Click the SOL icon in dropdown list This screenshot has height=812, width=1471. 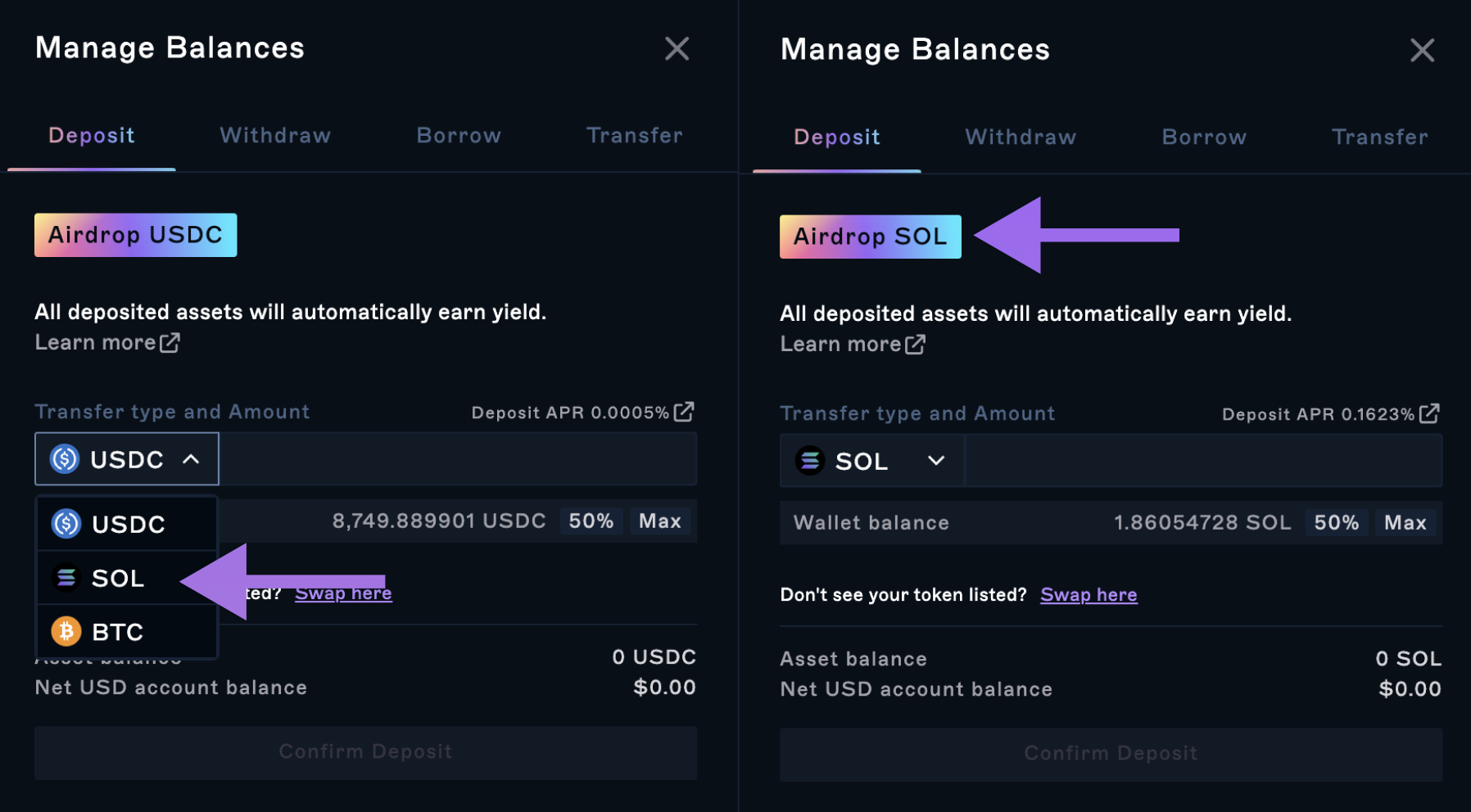coord(66,578)
